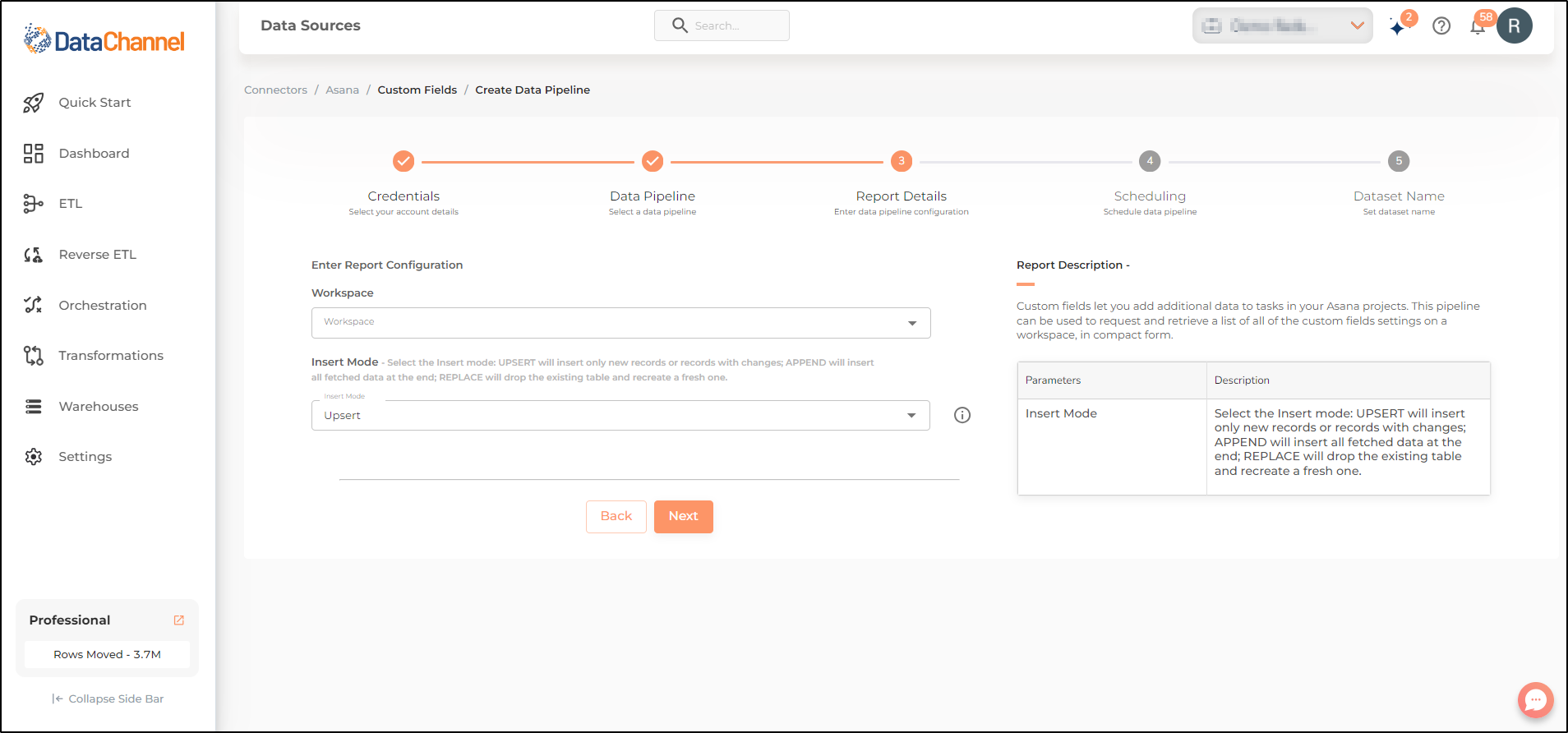The width and height of the screenshot is (1568, 733).
Task: Click the Transformations icon
Action: click(33, 356)
